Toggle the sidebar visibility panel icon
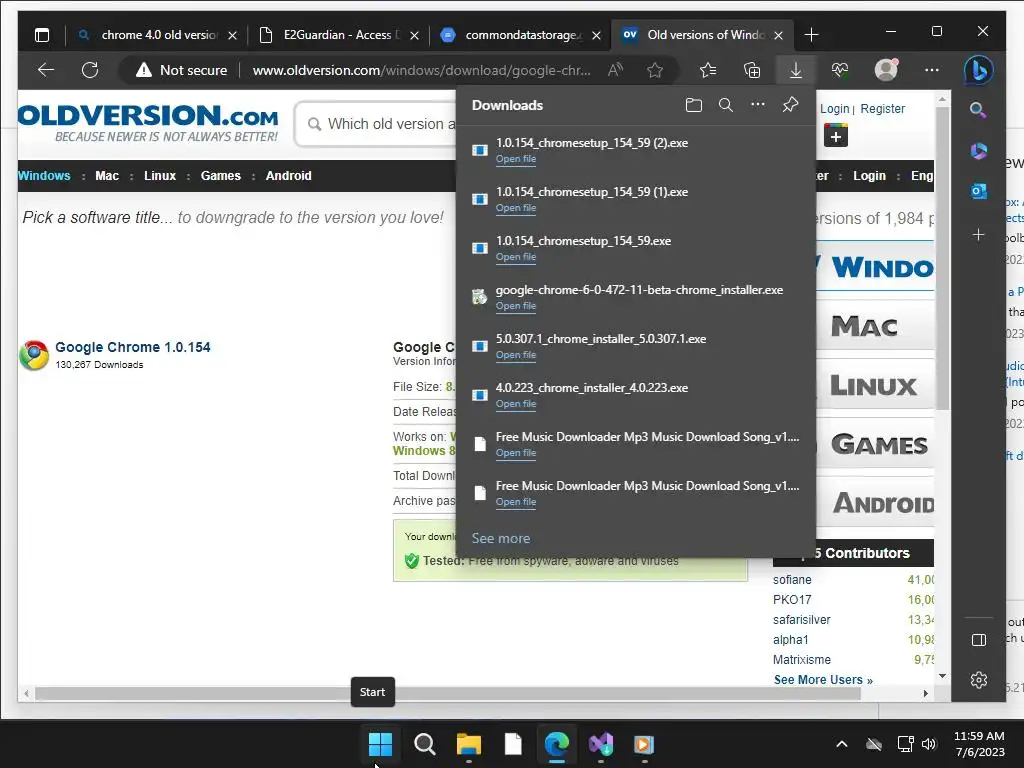Viewport: 1024px width, 768px height. click(978, 640)
